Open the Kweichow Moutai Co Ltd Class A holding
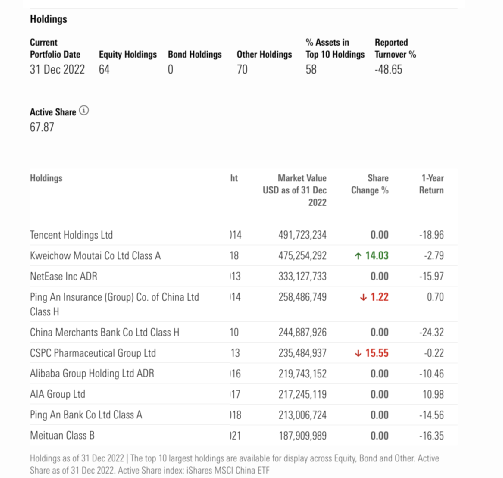 [95, 256]
